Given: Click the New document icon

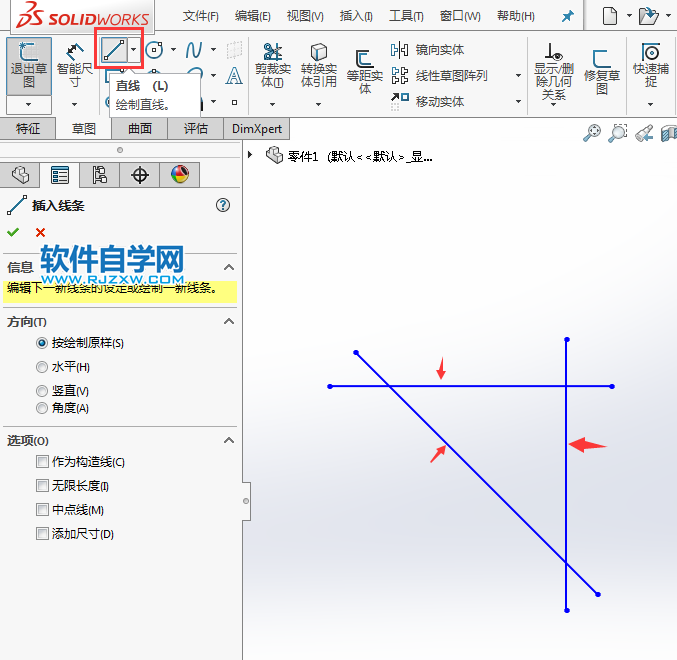Looking at the screenshot, I should pyautogui.click(x=610, y=16).
